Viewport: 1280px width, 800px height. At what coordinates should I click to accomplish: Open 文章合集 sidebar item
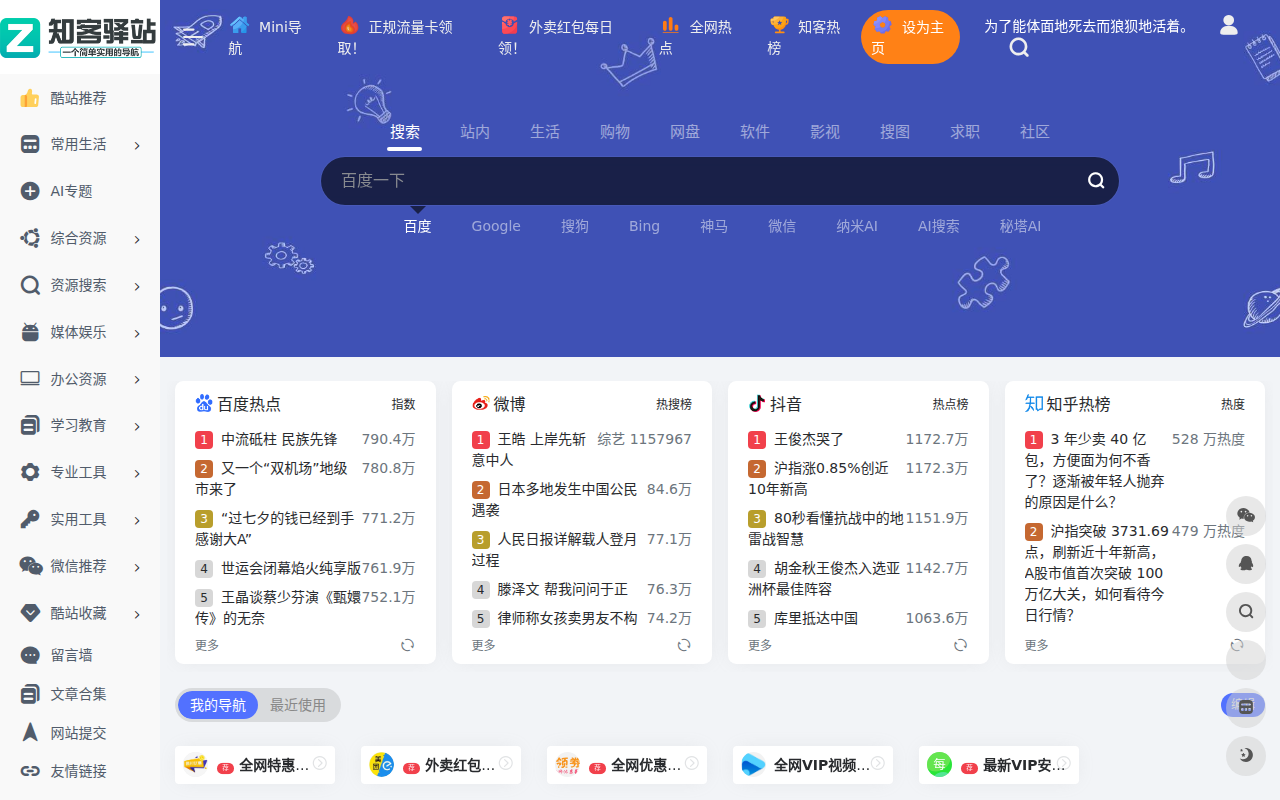pos(79,694)
